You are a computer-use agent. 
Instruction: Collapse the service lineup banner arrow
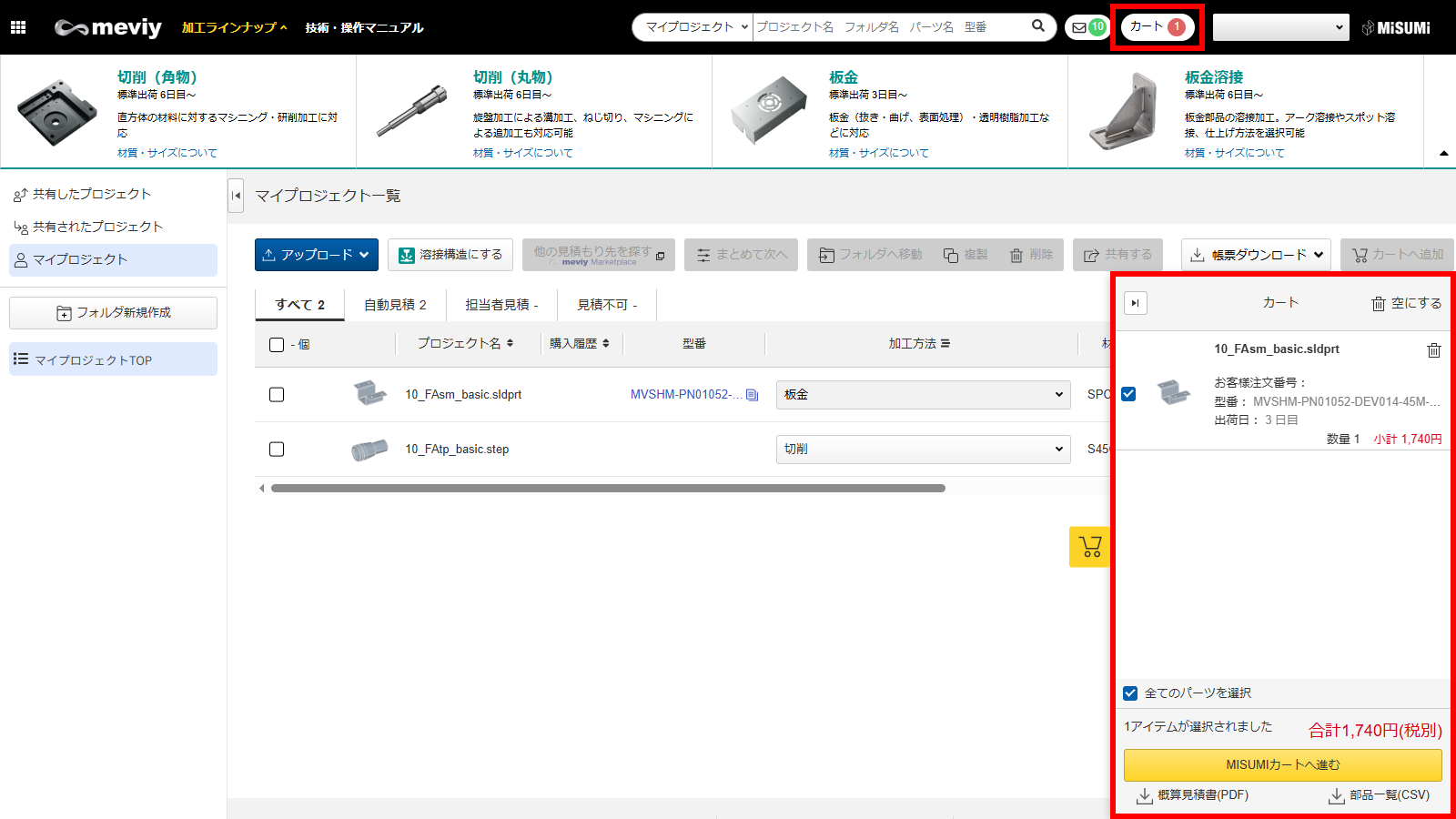[1443, 154]
